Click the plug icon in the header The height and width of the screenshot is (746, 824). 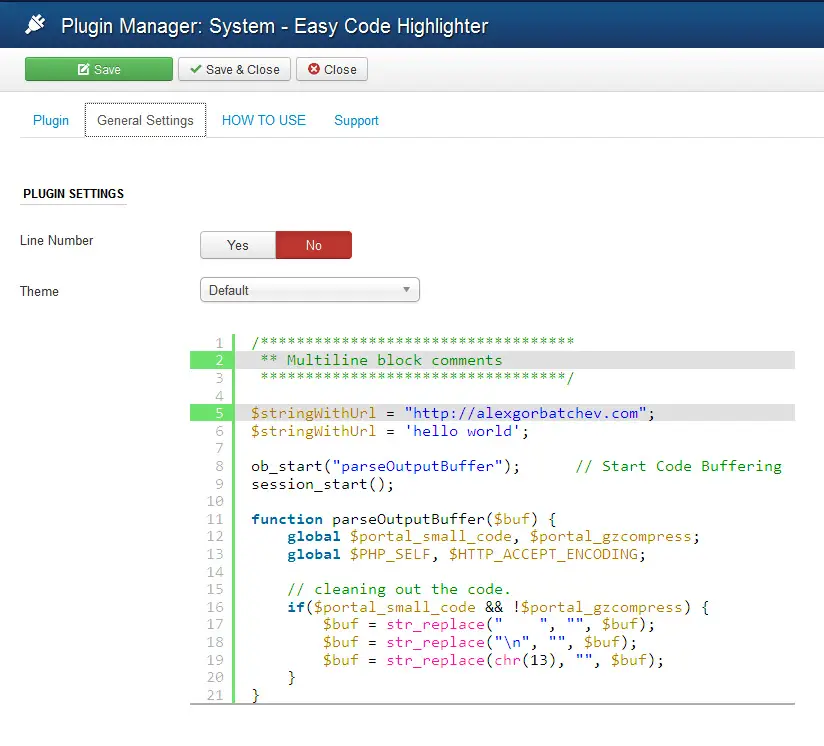[35, 25]
